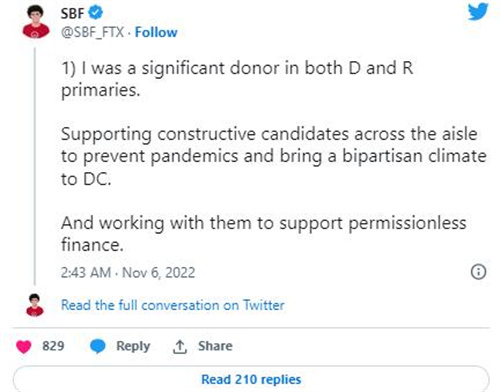Read the full conversation on Twitter
This screenshot has width=500, height=392.
[173, 305]
